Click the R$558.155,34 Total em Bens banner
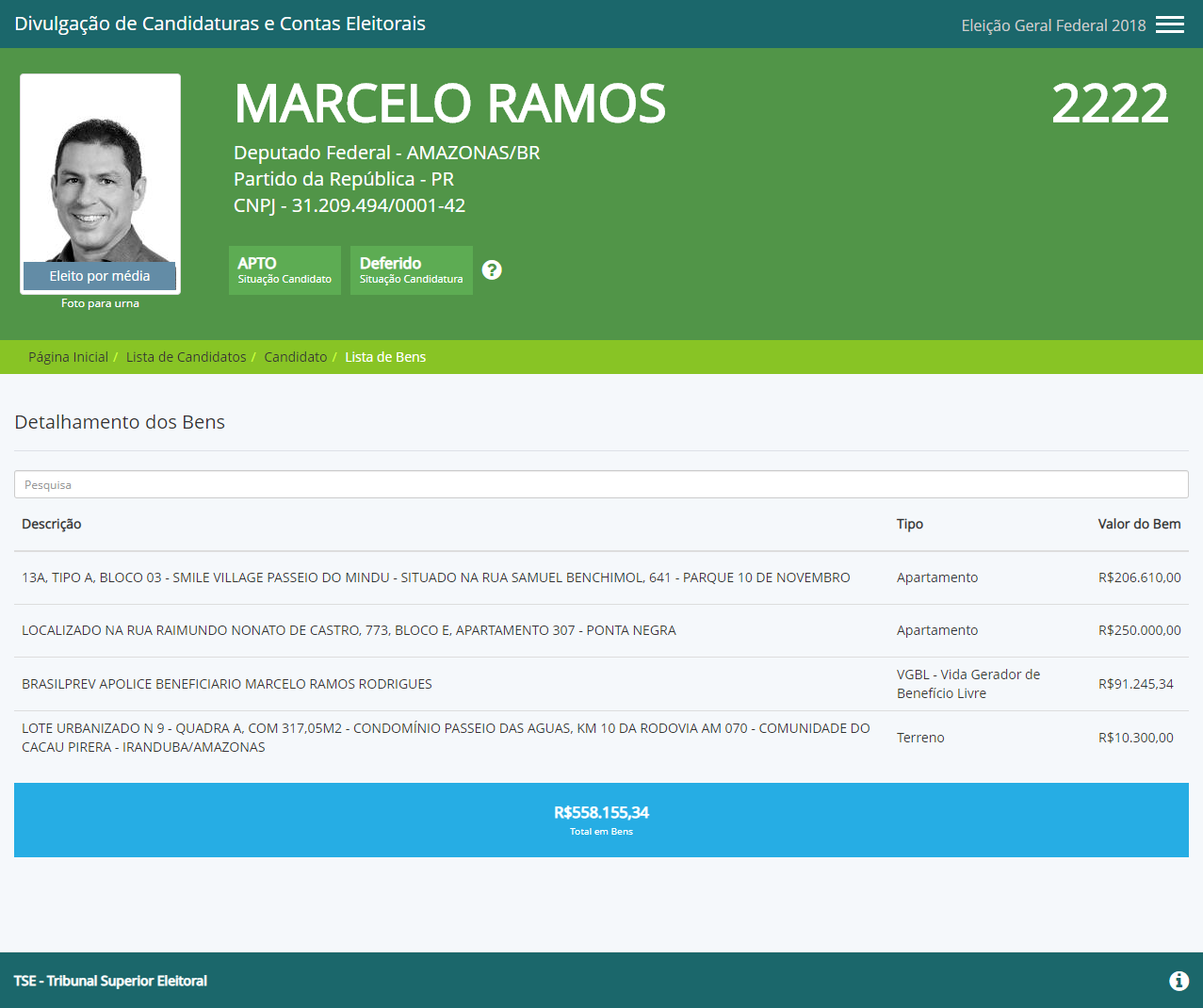1203x1008 pixels. (601, 820)
